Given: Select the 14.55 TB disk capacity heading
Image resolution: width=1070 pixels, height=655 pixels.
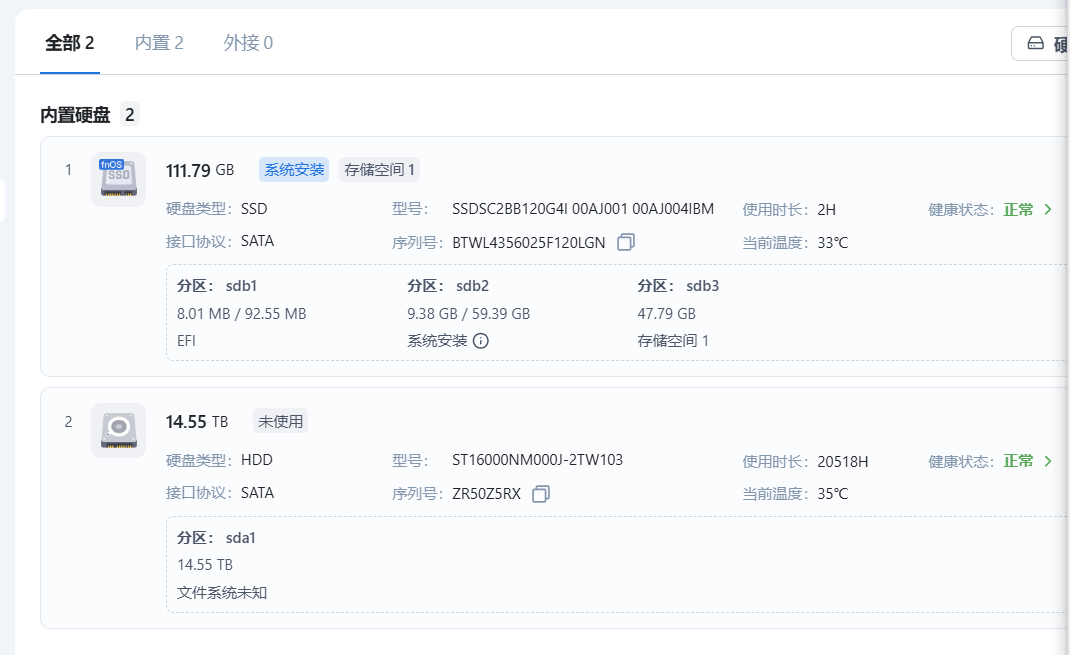Looking at the screenshot, I should 197,422.
